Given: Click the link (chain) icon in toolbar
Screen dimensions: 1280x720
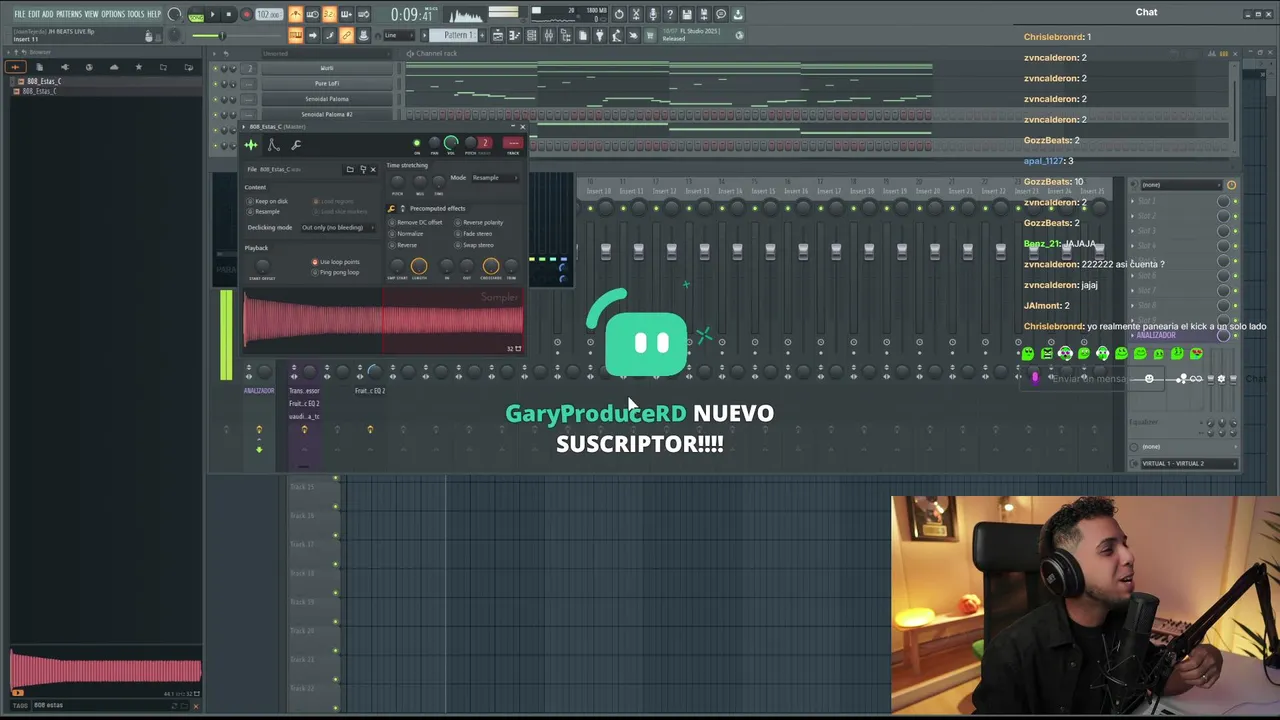Looking at the screenshot, I should [x=346, y=35].
